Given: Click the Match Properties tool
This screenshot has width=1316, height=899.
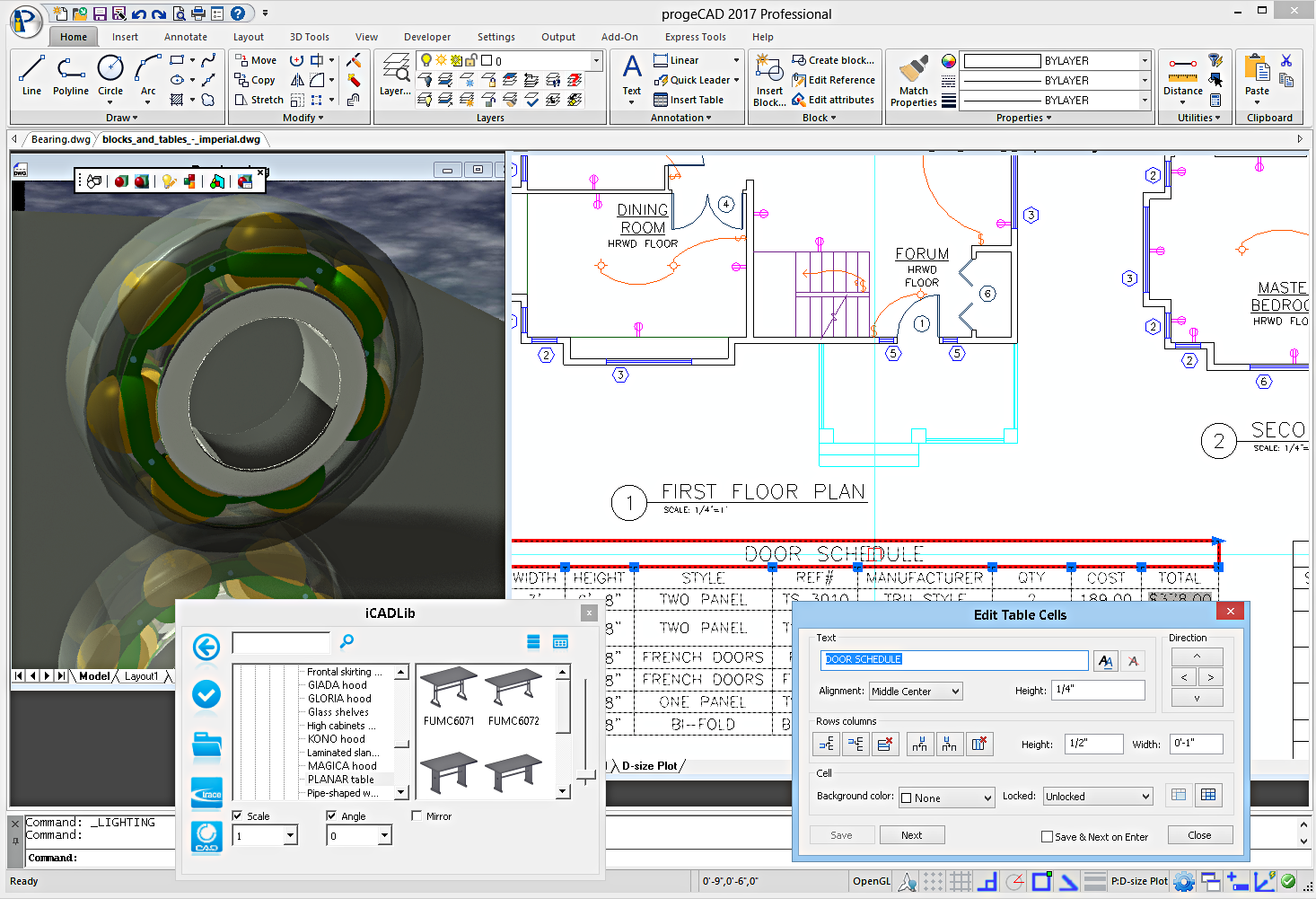Looking at the screenshot, I should pos(912,78).
